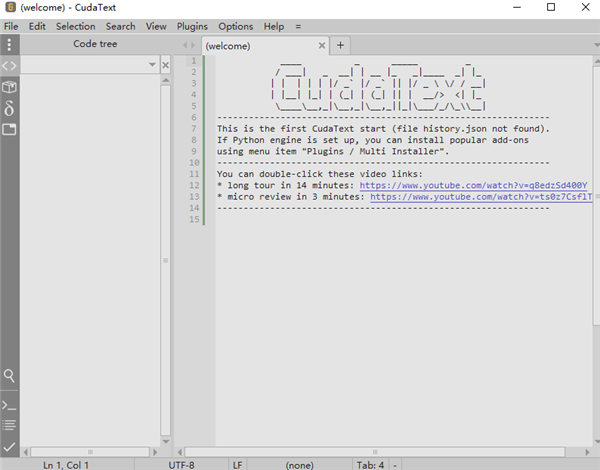Image resolution: width=600 pixels, height=470 pixels.
Task: Open the Edit menu
Action: [x=37, y=26]
